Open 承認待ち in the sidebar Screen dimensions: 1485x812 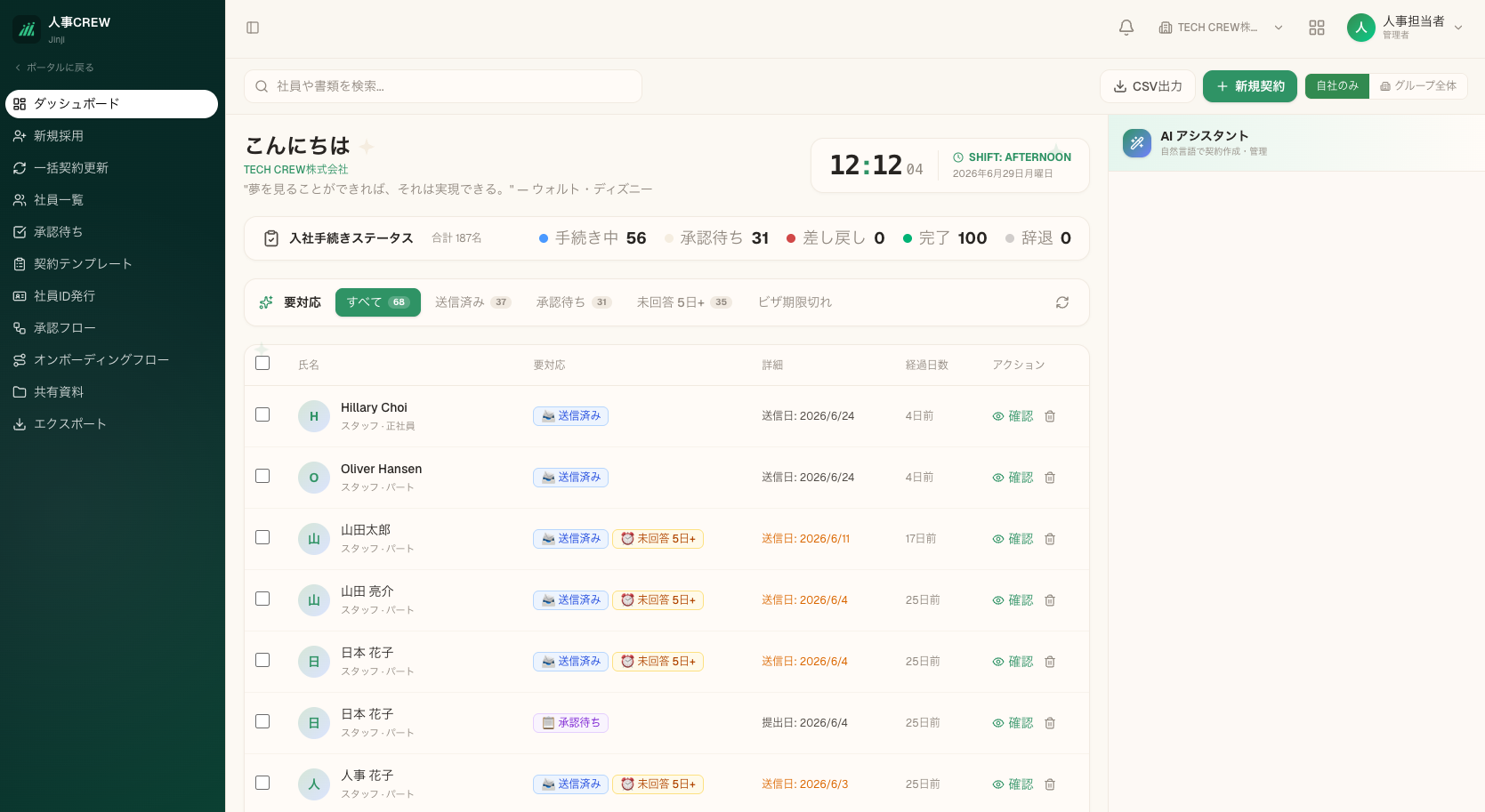click(x=111, y=232)
